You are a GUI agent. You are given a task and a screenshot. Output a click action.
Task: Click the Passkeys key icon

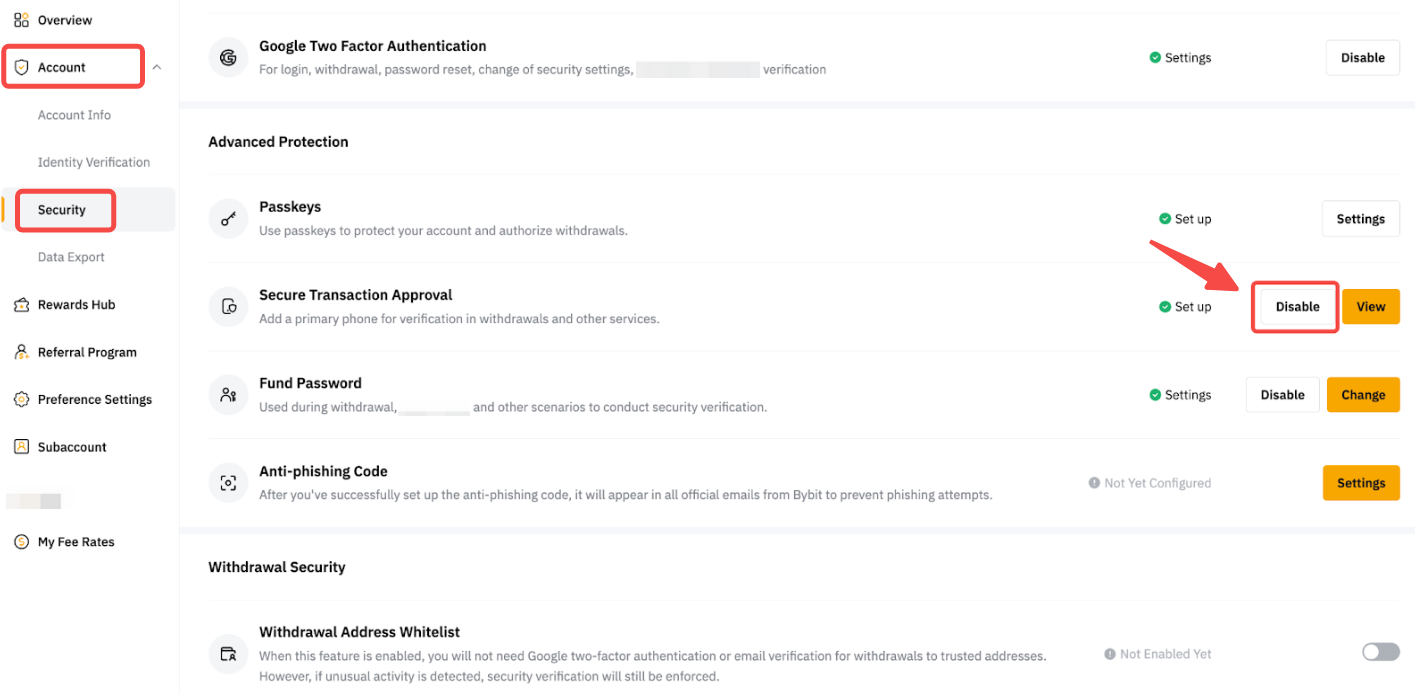(228, 219)
